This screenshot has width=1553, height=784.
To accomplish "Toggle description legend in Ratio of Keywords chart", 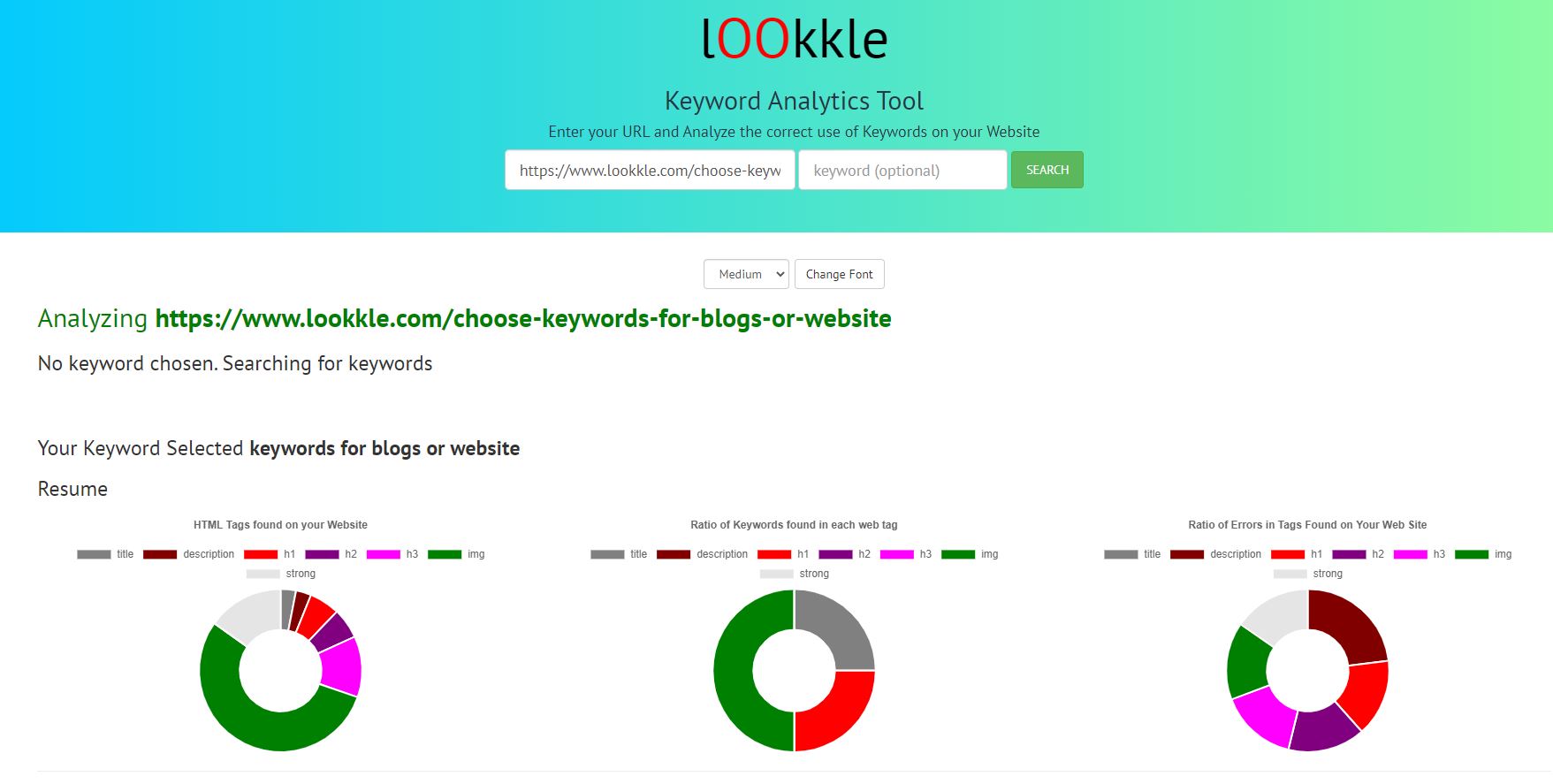I will pyautogui.click(x=702, y=554).
